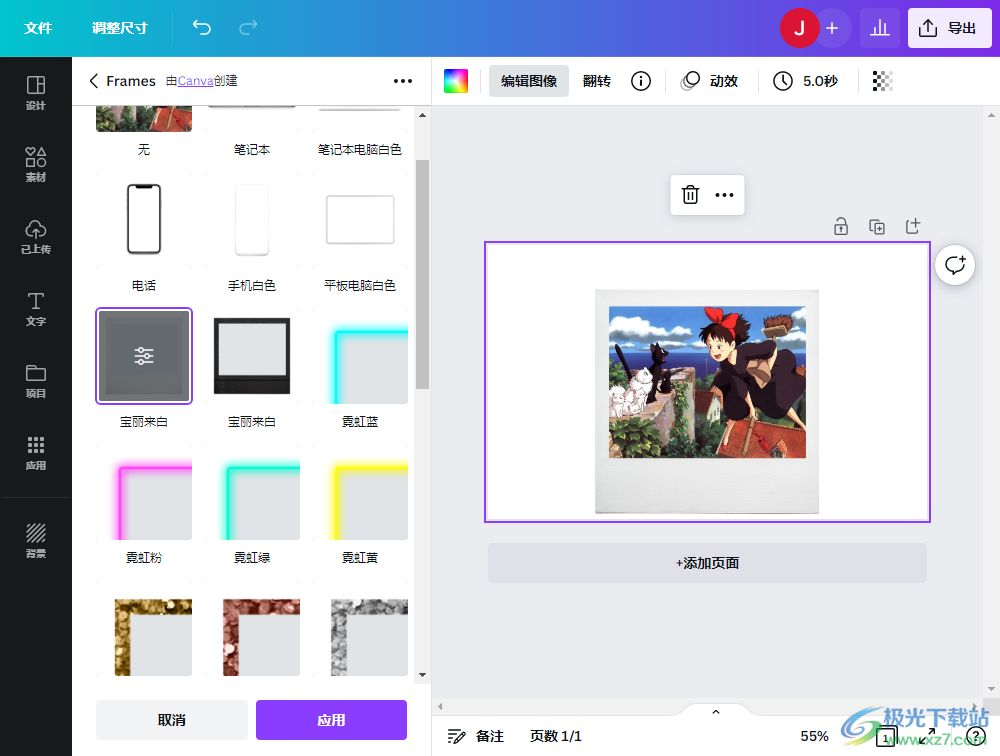
Task: Open the 已上传 (Uploads) sidebar panel
Action: pyautogui.click(x=36, y=237)
